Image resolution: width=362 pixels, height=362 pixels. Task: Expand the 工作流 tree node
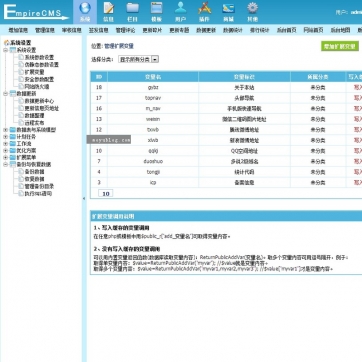[5, 144]
